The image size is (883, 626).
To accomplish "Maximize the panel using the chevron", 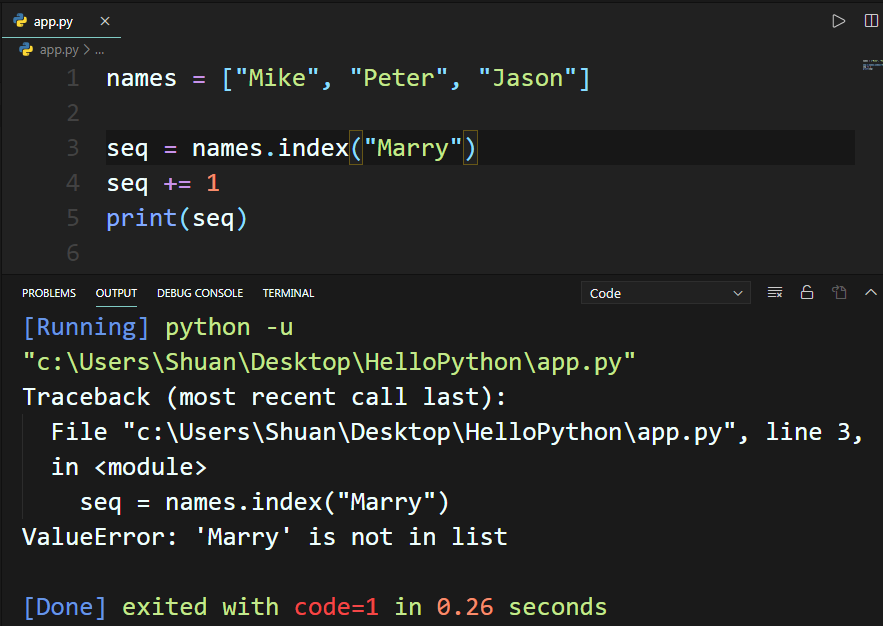I will click(870, 292).
